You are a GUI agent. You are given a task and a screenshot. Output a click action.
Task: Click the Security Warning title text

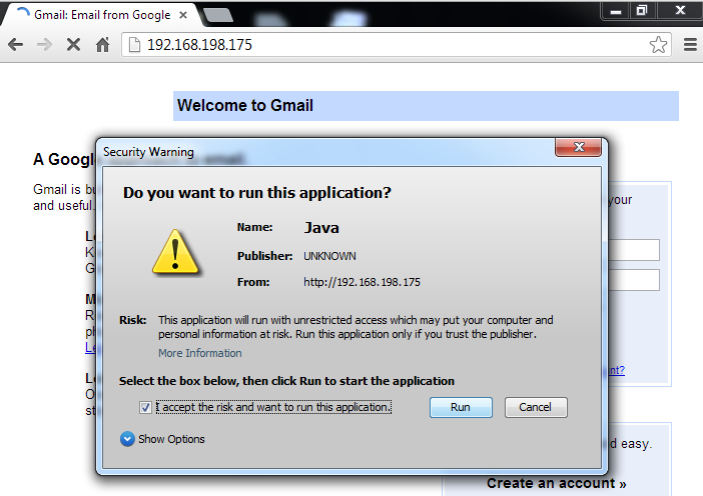[x=148, y=152]
